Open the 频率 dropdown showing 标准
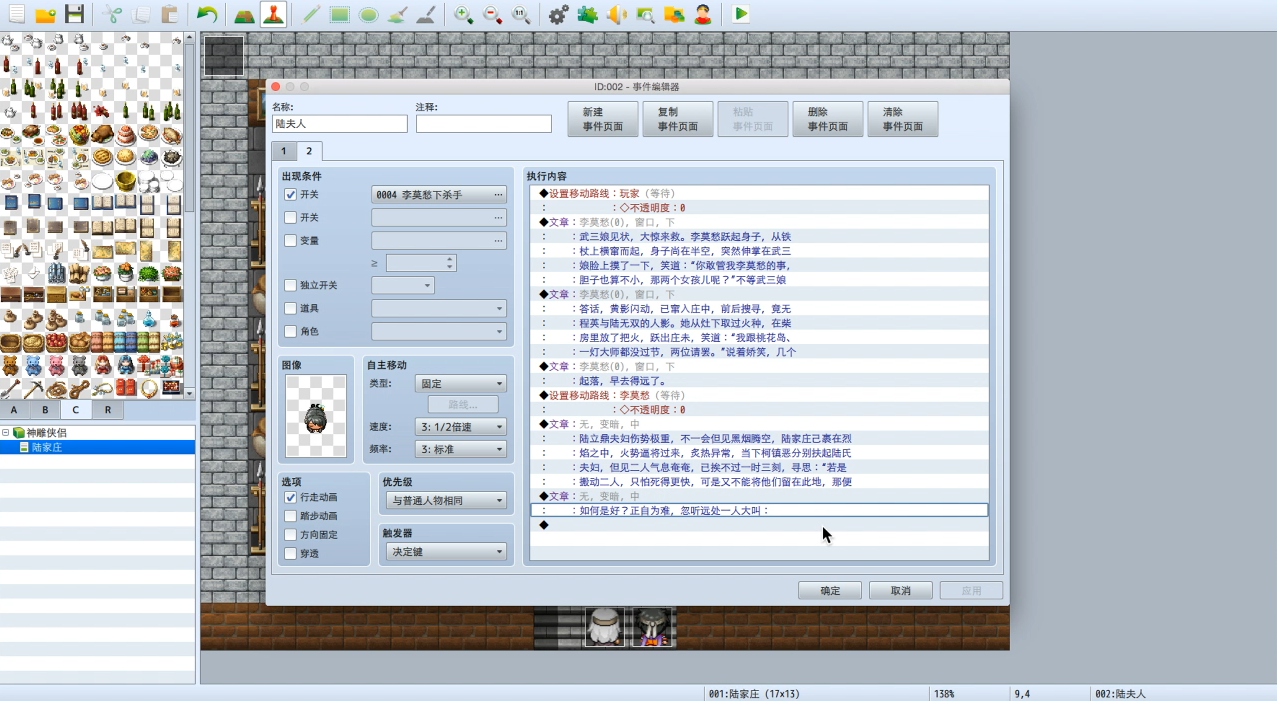Image resolution: width=1277 pixels, height=701 pixels. click(x=461, y=450)
